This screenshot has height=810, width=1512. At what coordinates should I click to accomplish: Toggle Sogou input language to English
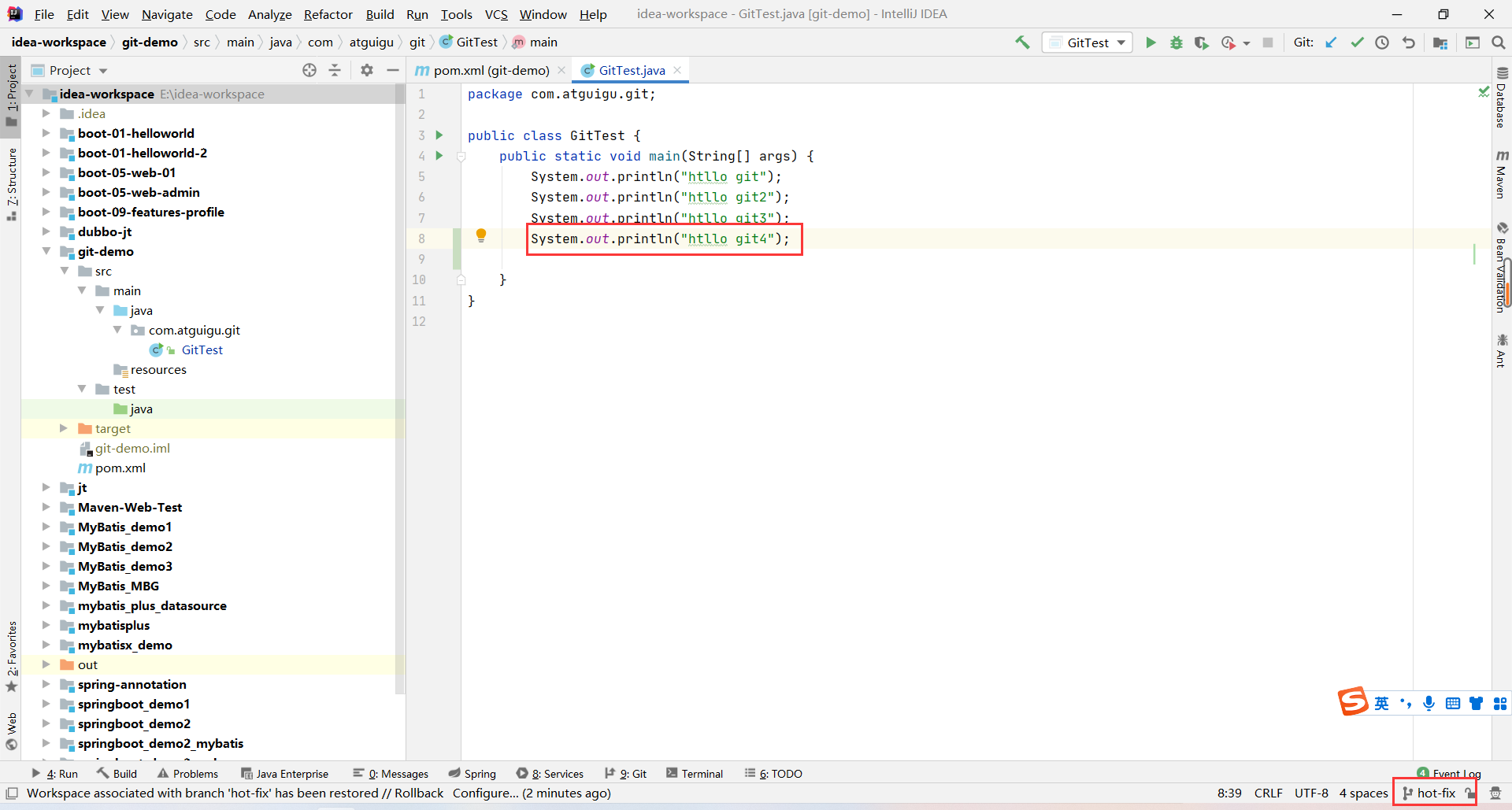point(1382,703)
